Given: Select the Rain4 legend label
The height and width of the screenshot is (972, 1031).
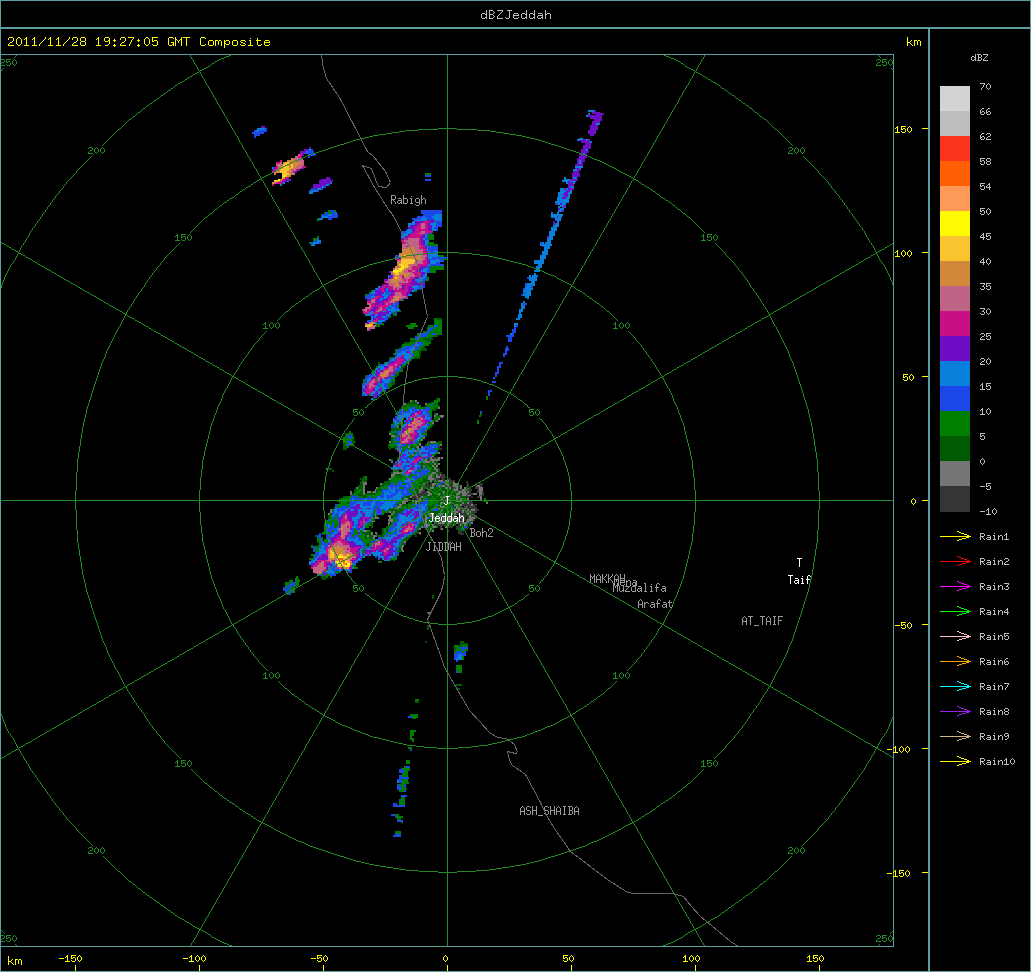Looking at the screenshot, I should coord(994,612).
